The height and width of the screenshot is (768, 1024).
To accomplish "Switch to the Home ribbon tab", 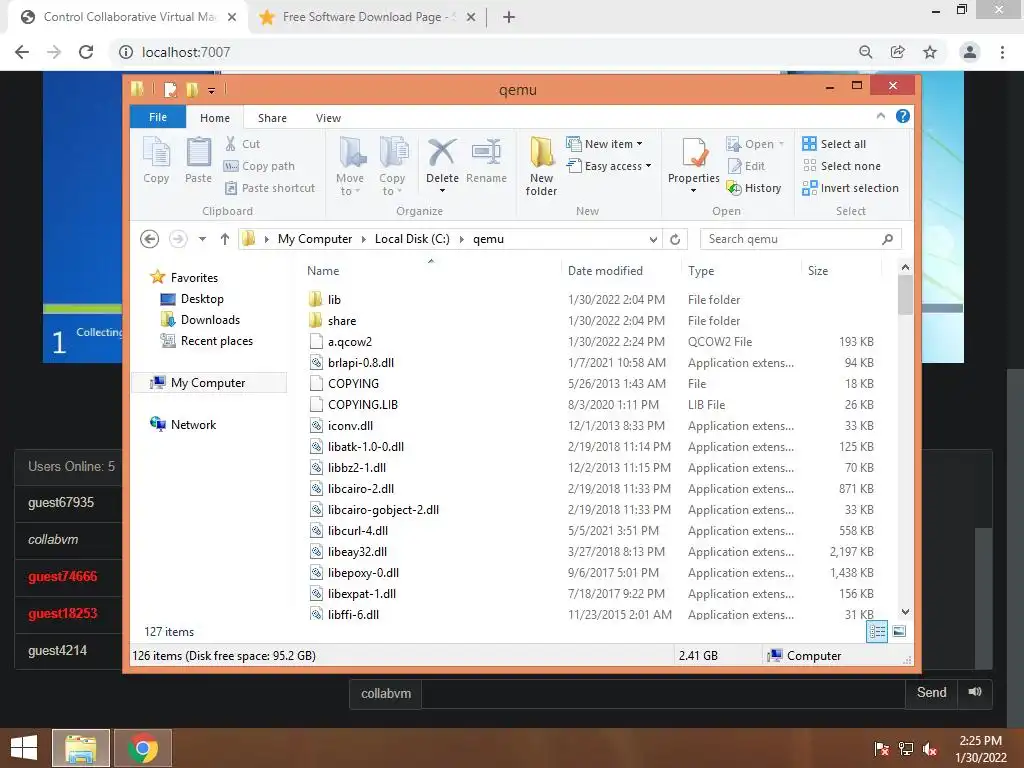I will point(215,118).
